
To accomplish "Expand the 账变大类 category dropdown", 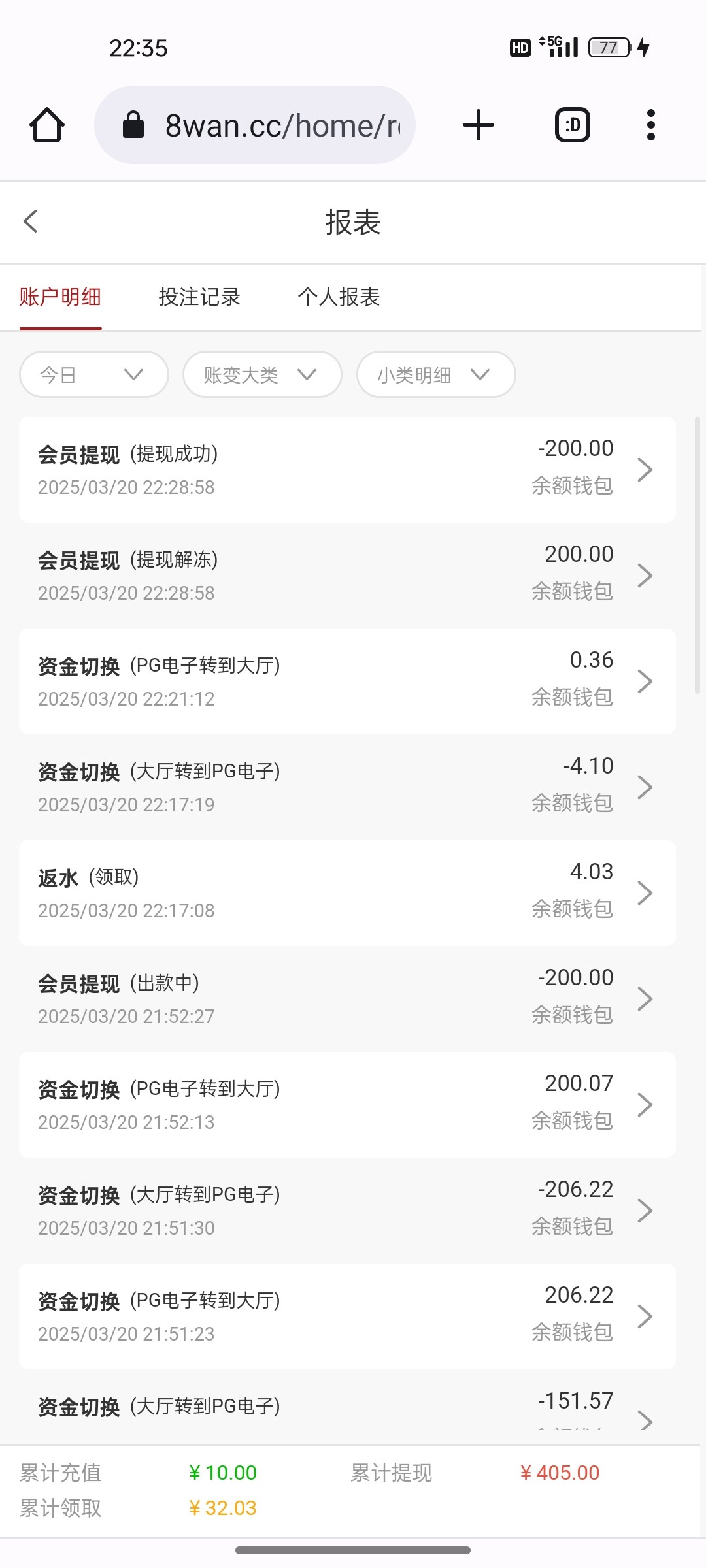I will 262,374.
